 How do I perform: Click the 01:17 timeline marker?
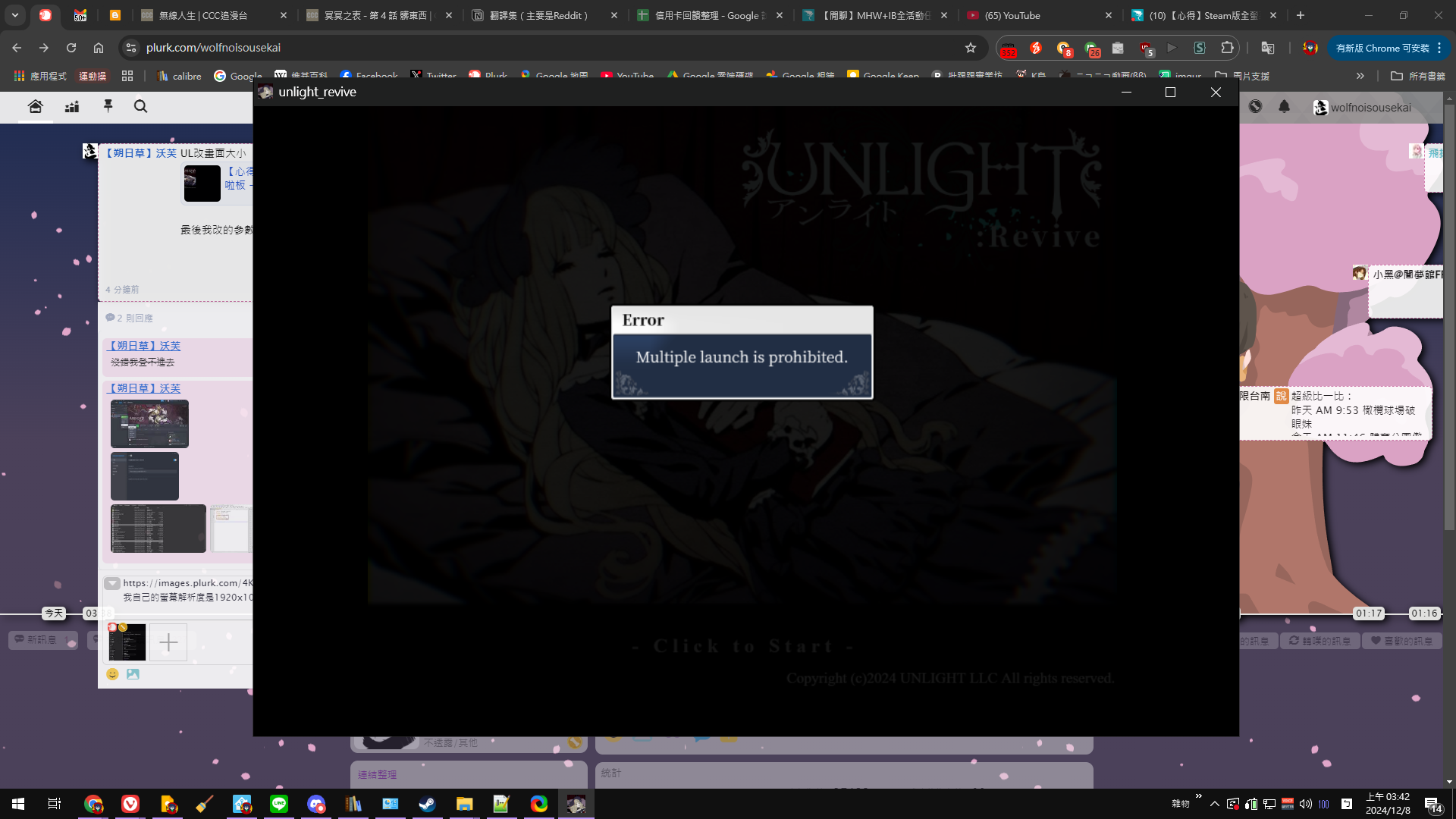pos(1369,613)
